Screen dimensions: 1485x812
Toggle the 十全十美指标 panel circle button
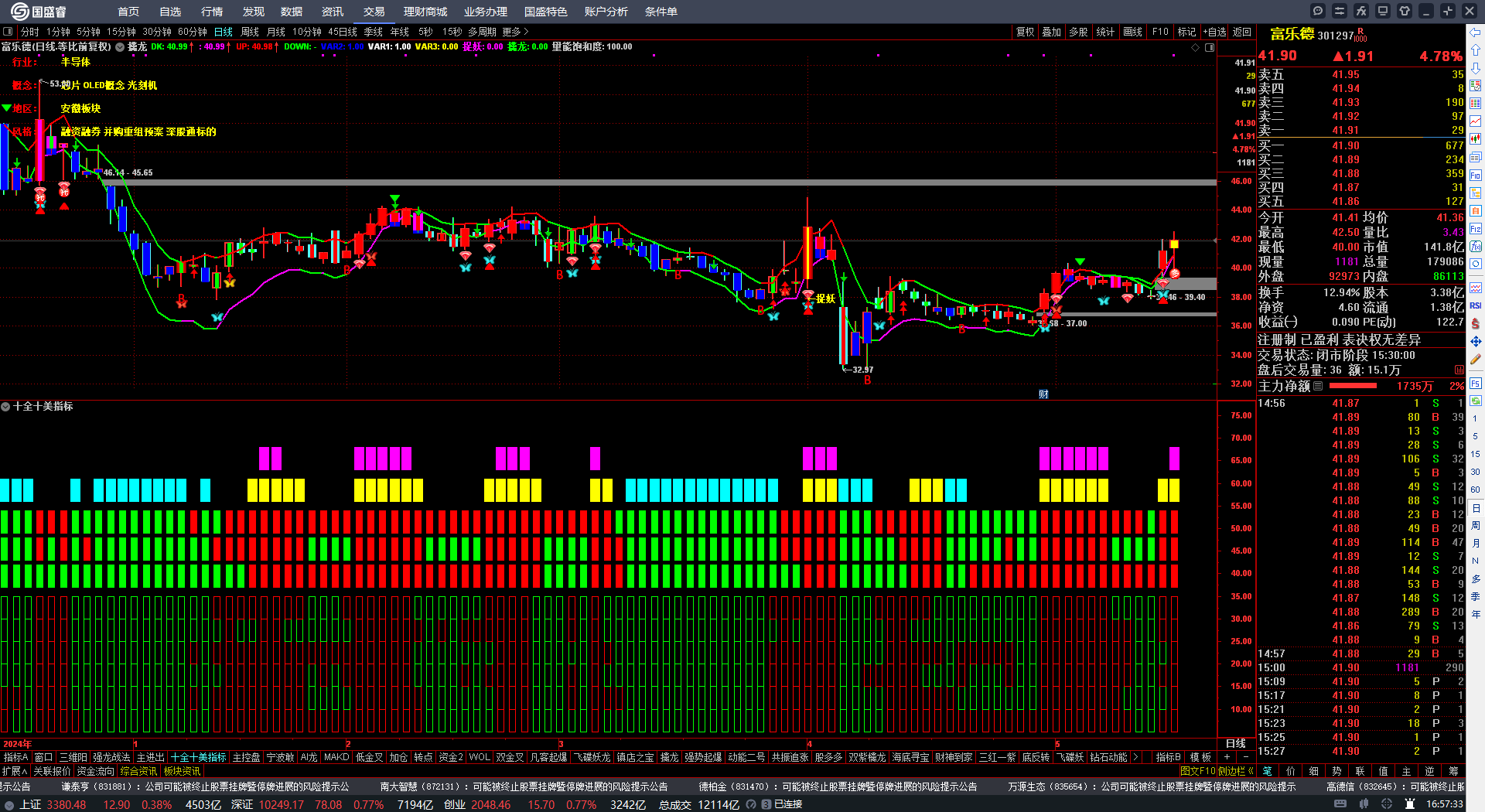[5, 406]
